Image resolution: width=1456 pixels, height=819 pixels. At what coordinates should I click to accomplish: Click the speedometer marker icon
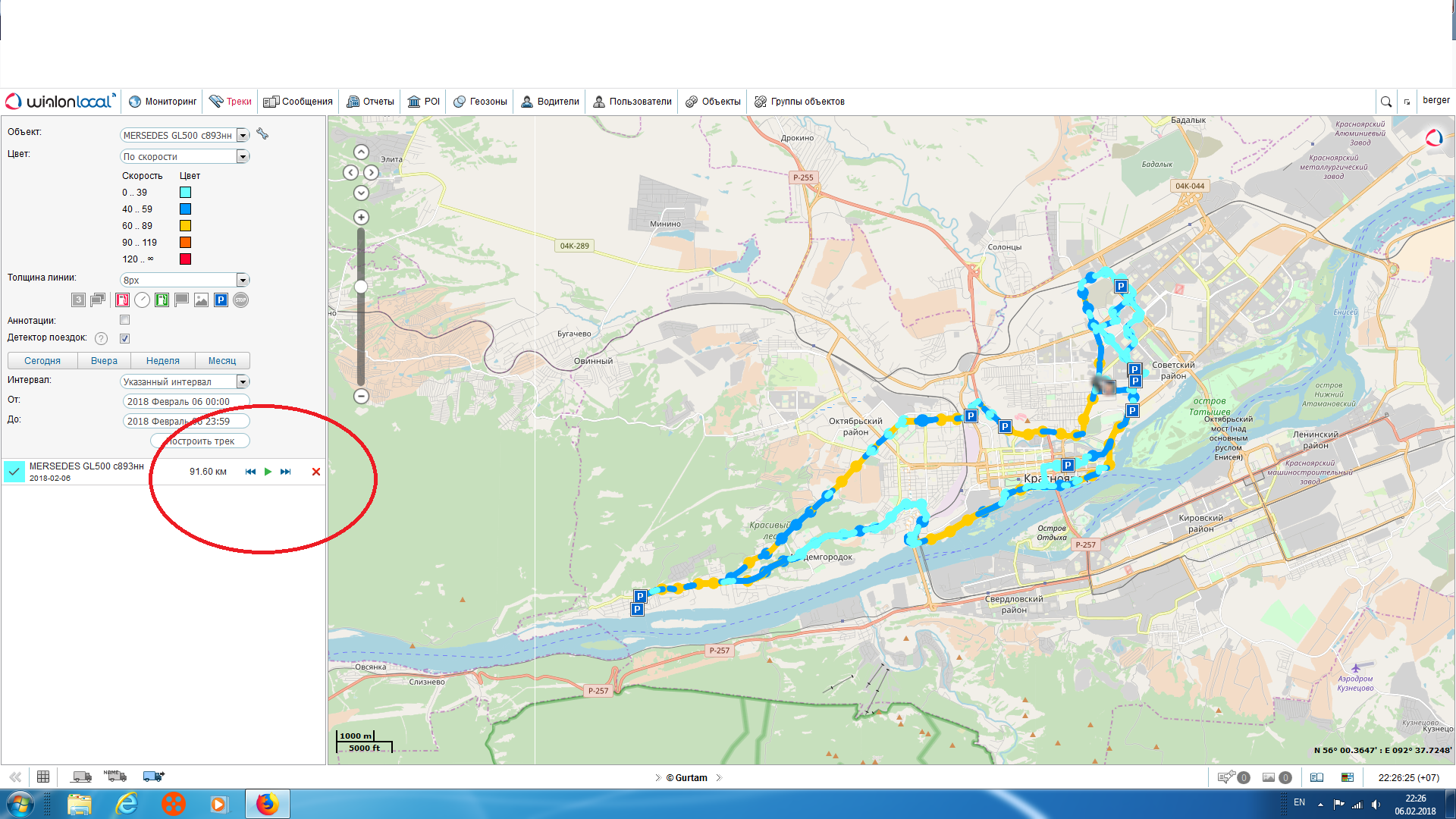(142, 300)
